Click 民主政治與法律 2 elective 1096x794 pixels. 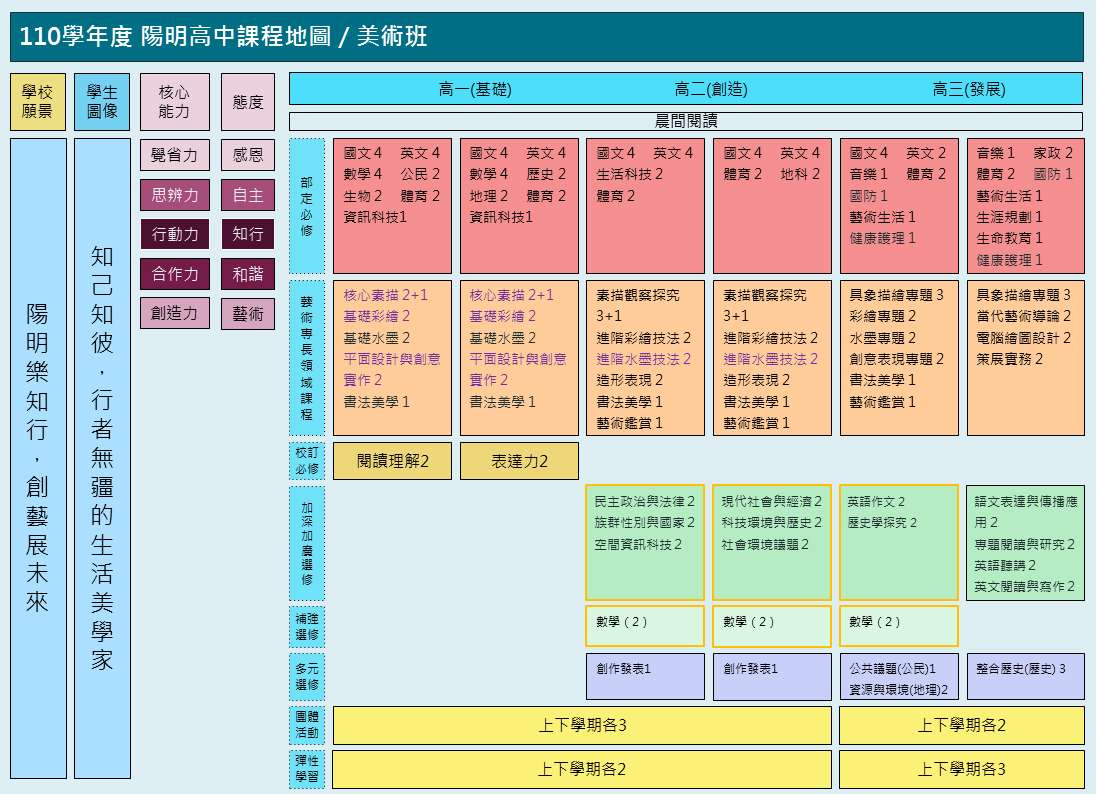(644, 501)
